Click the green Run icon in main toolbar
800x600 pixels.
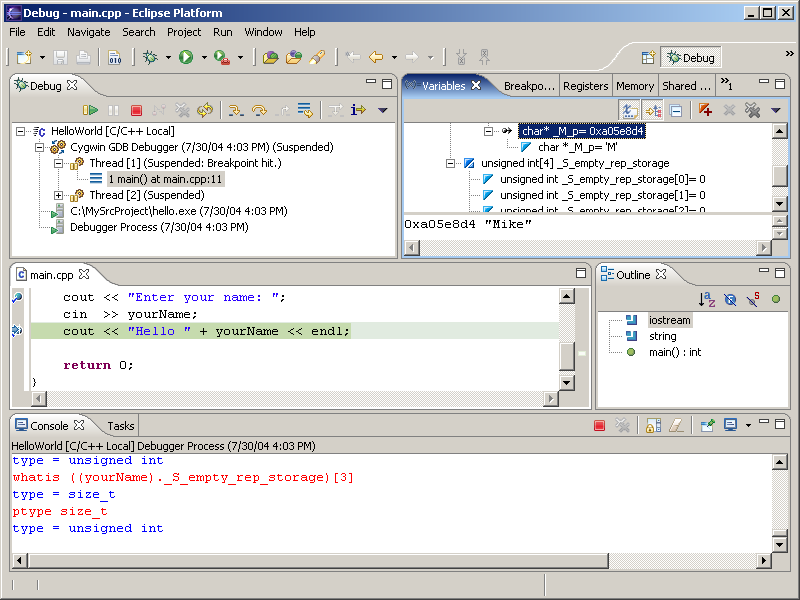(x=185, y=58)
